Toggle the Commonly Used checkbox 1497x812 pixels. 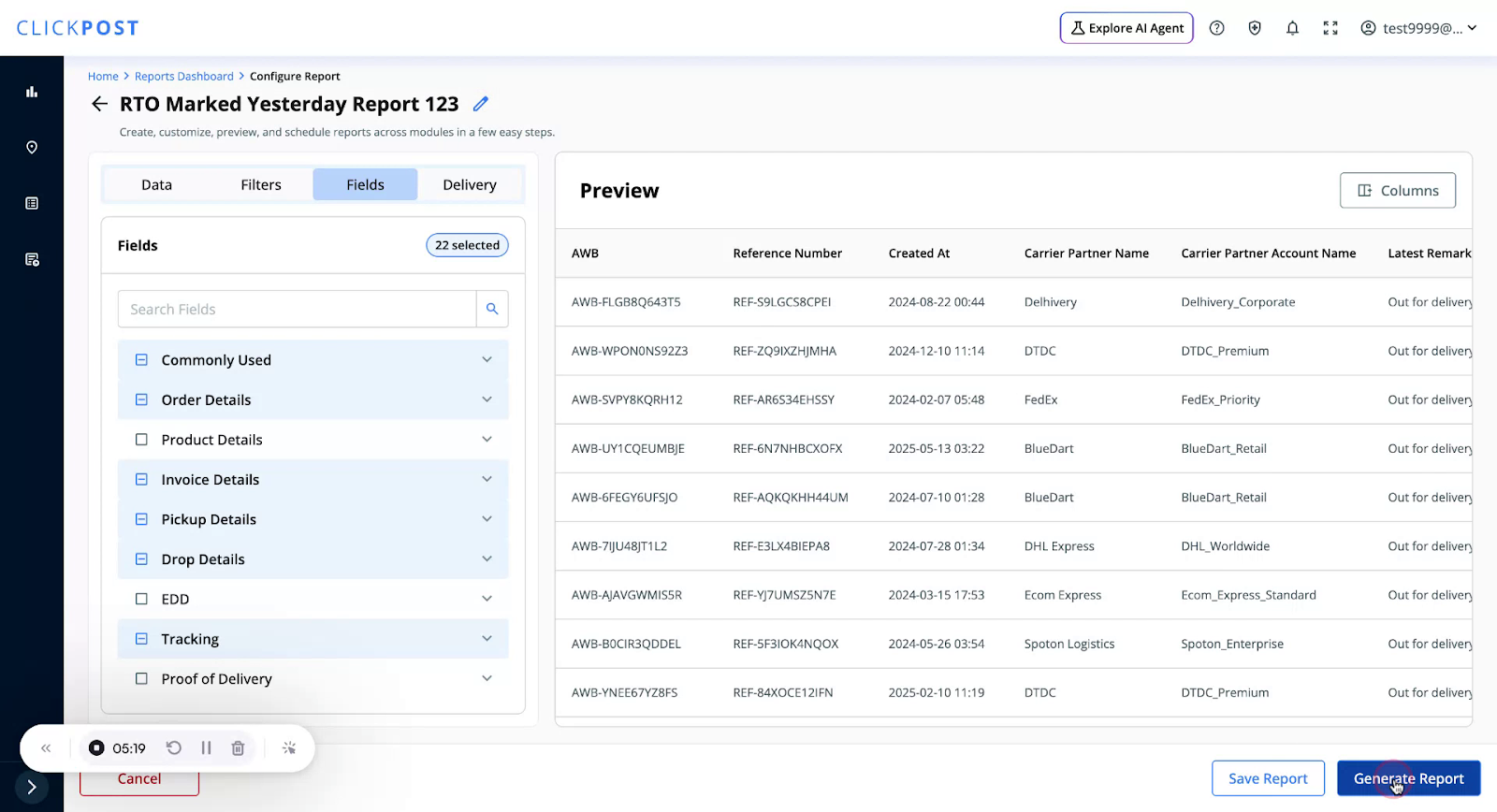141,360
